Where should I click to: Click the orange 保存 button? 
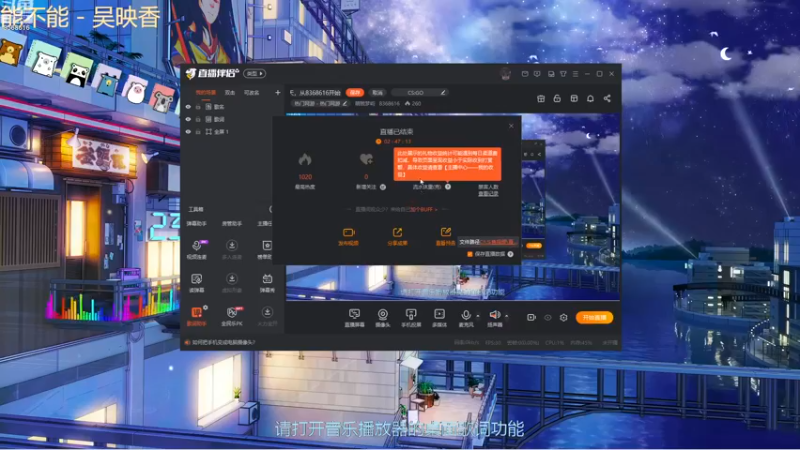[x=355, y=92]
